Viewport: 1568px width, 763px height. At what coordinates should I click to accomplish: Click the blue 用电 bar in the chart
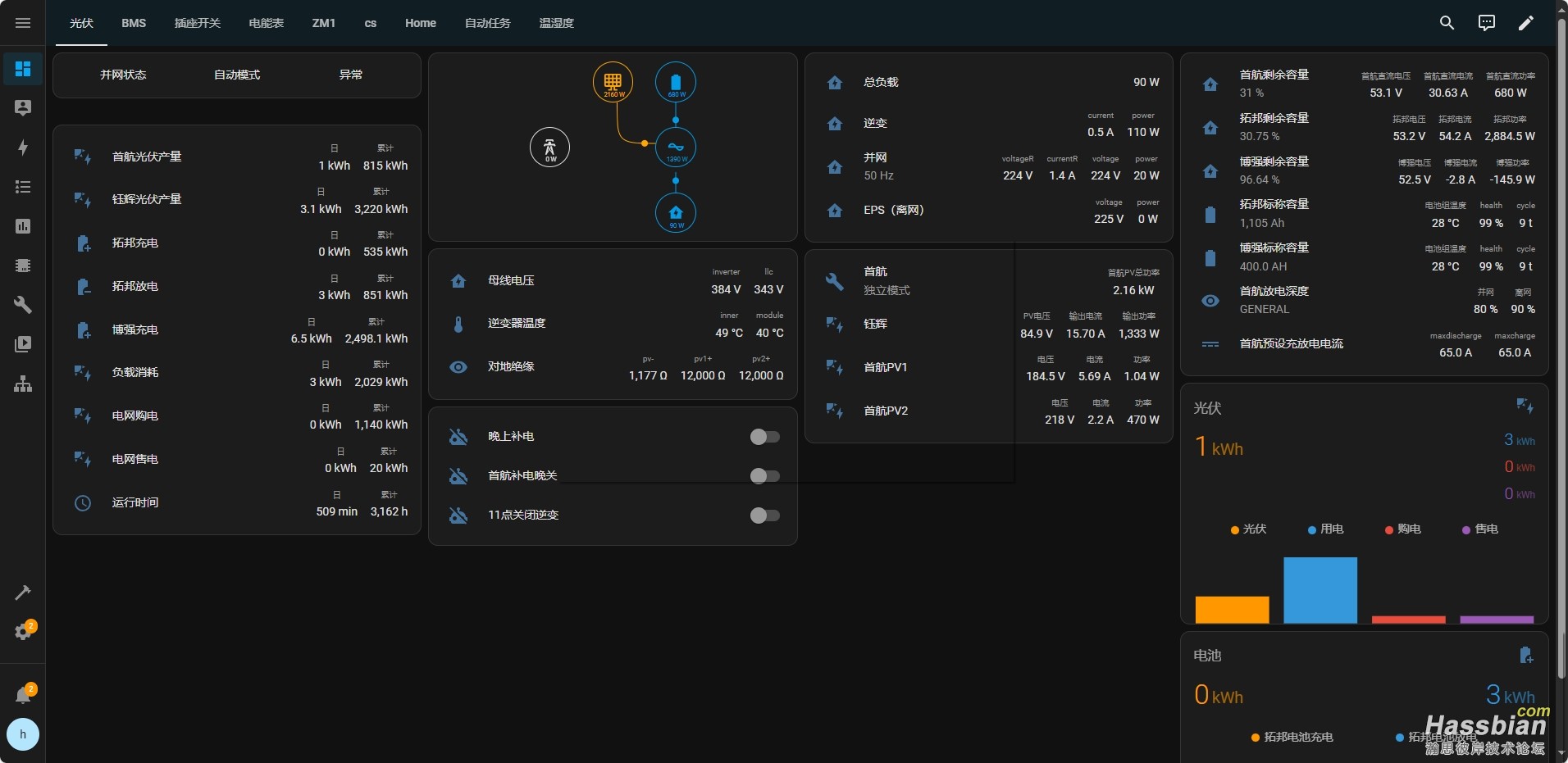1320,590
